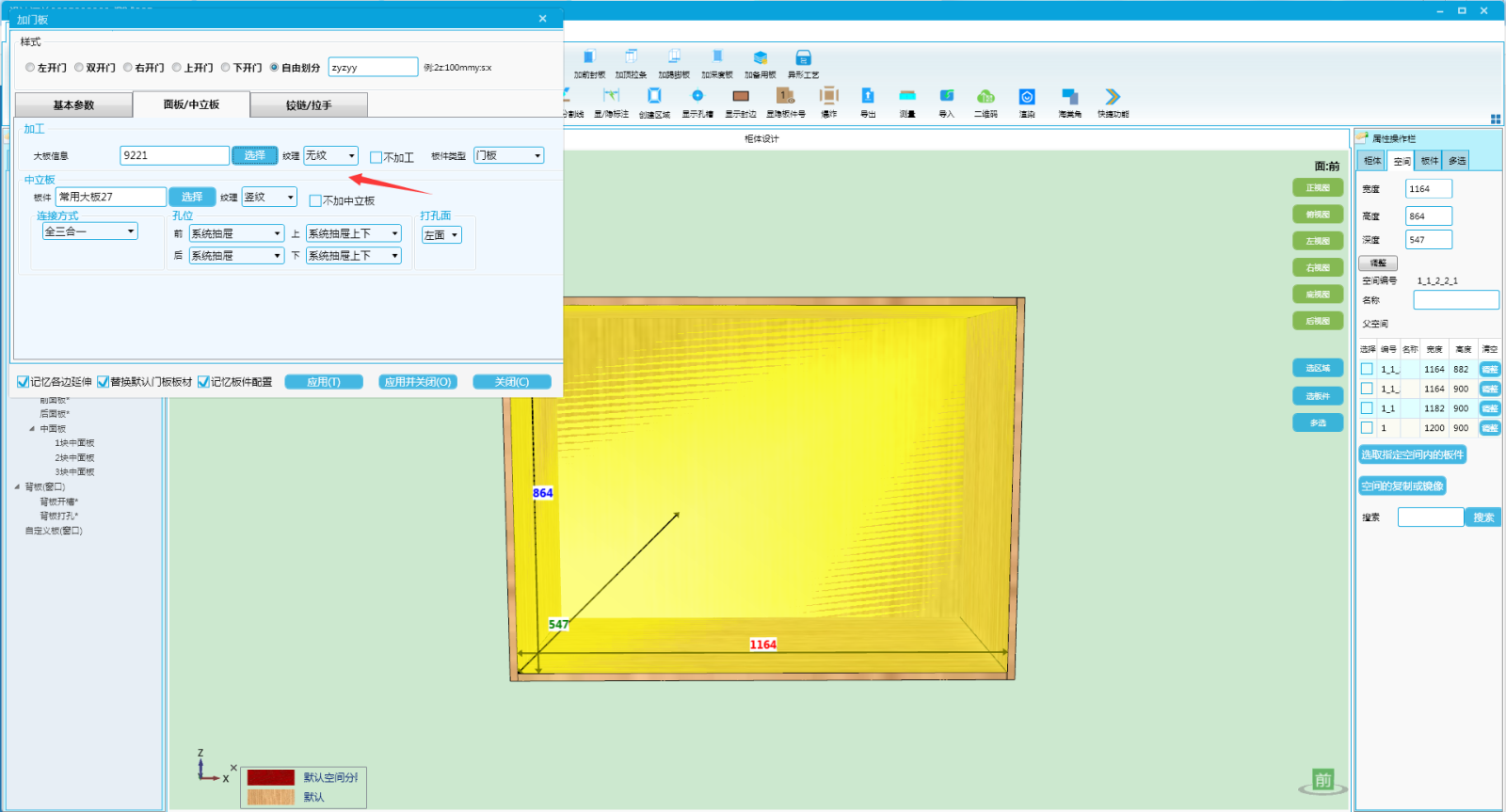The image size is (1506, 812).
Task: Click the 正视图 front view button
Action: [1318, 188]
